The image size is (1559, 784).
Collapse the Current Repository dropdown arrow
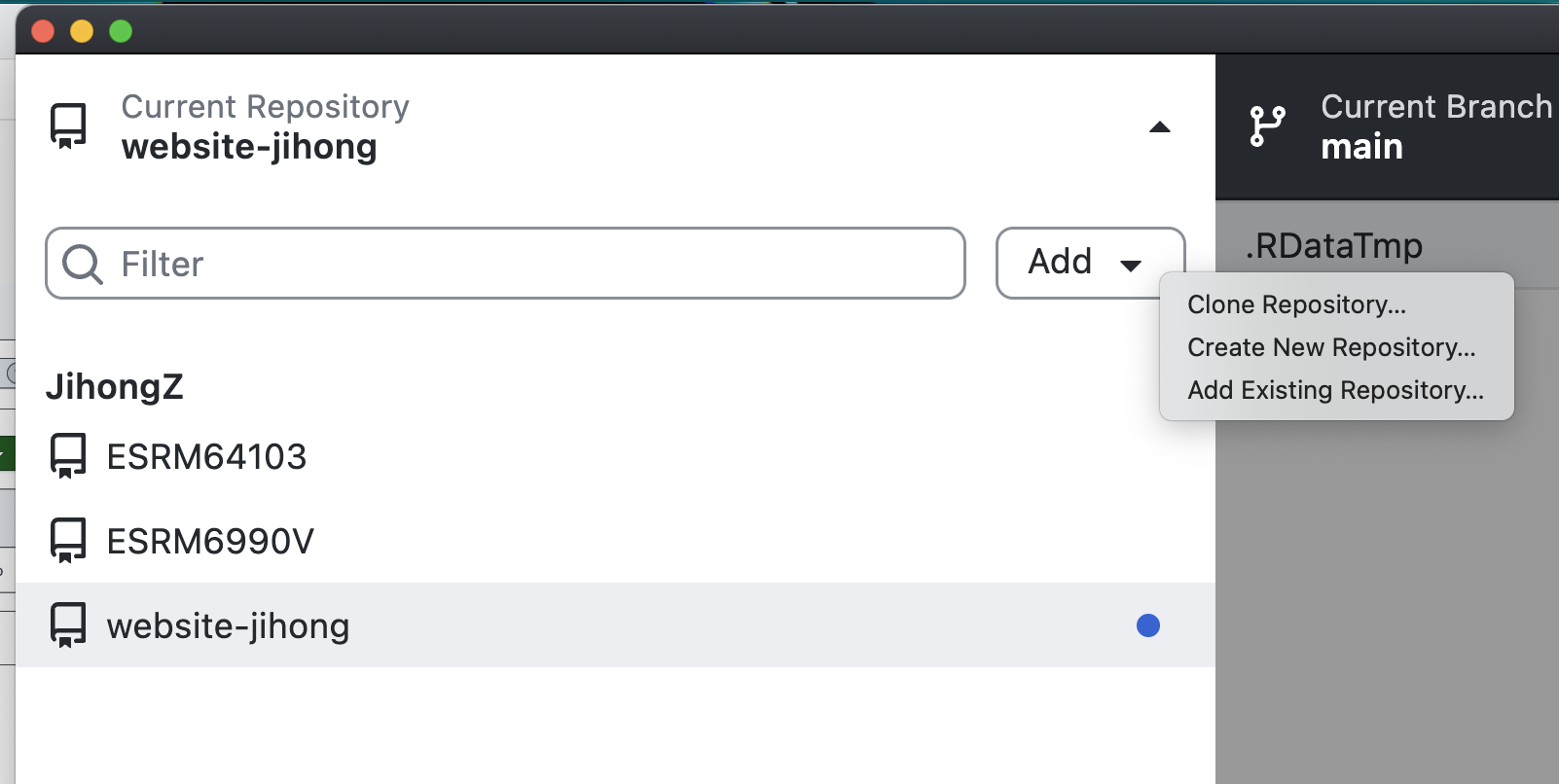(x=1159, y=127)
